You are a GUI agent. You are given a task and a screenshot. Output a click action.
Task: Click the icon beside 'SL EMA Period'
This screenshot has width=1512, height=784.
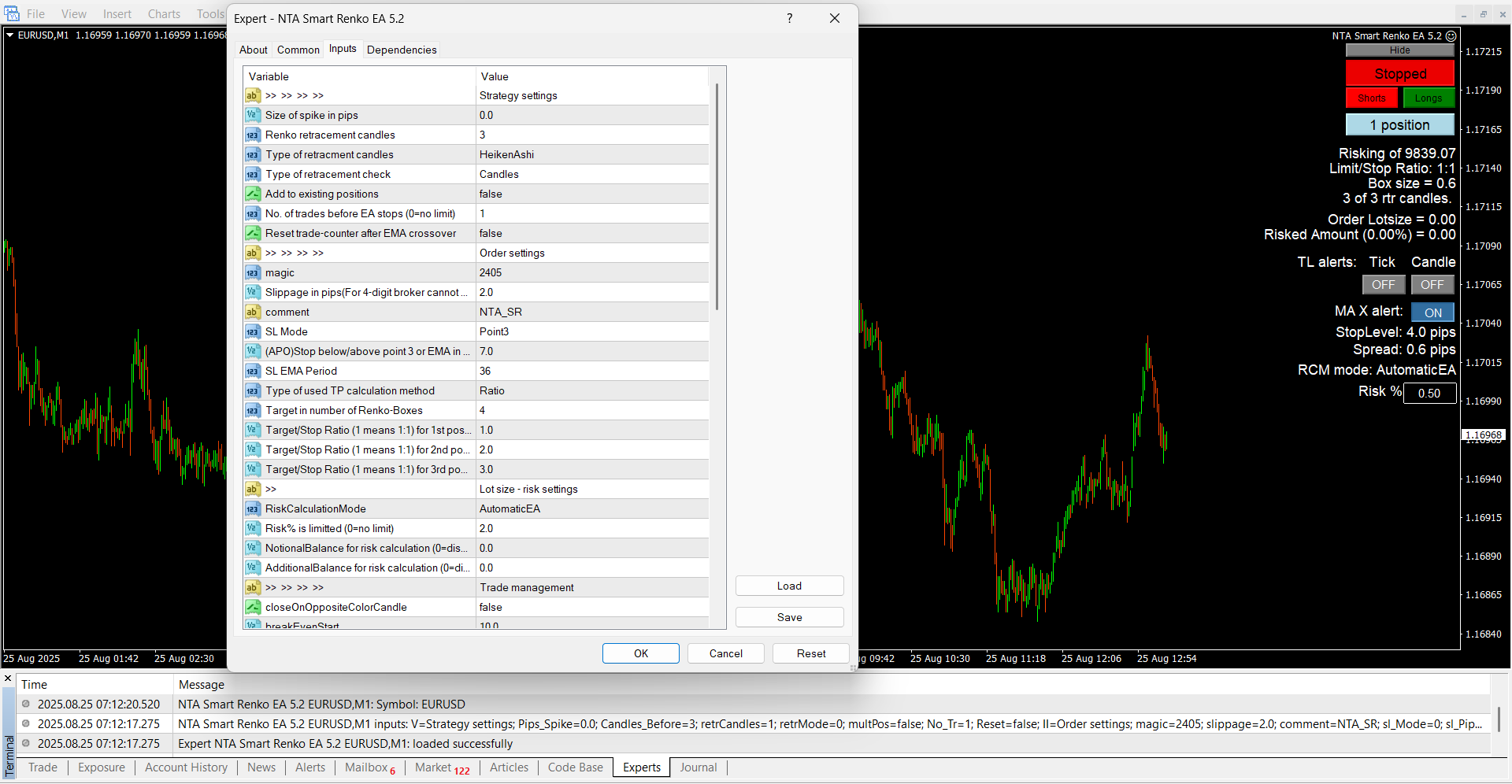tap(252, 371)
